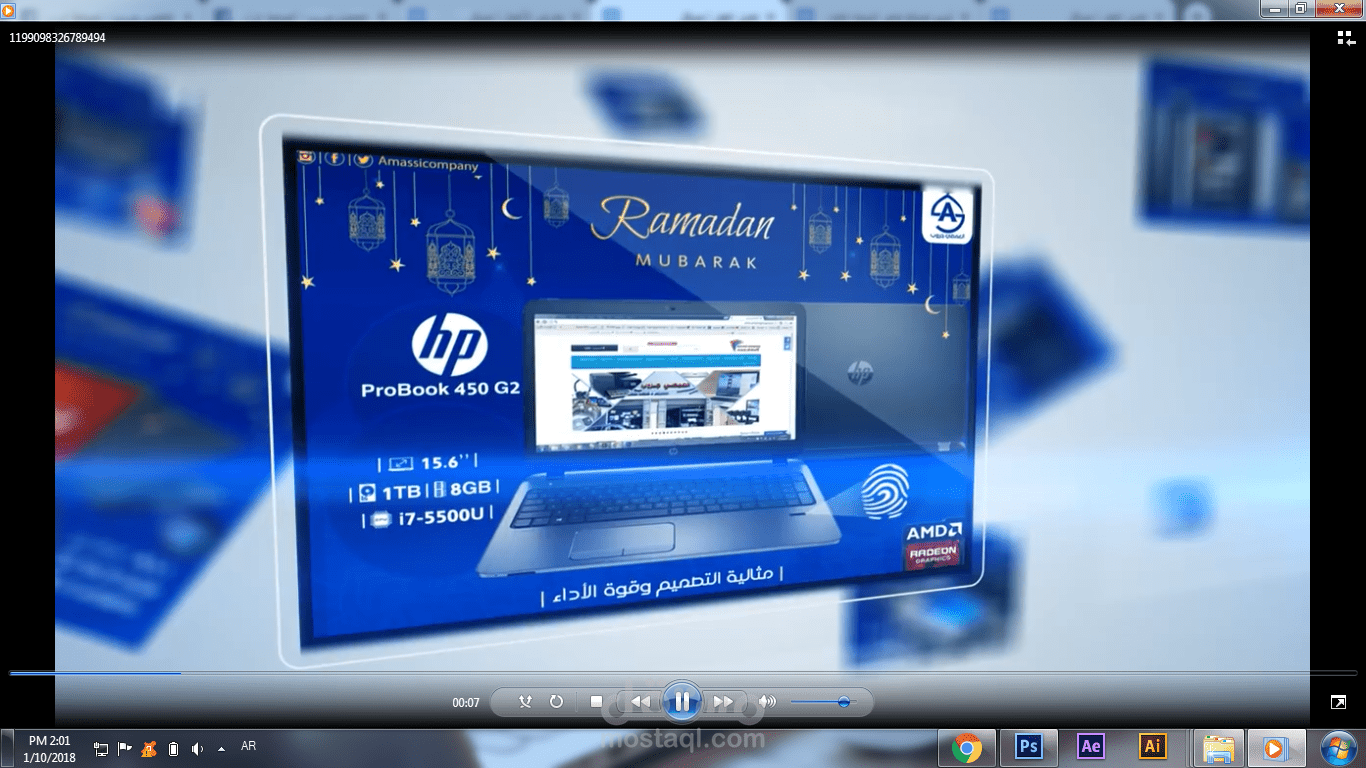Switch to Library view
Viewport: 1366px width, 768px height.
pyautogui.click(x=1345, y=38)
